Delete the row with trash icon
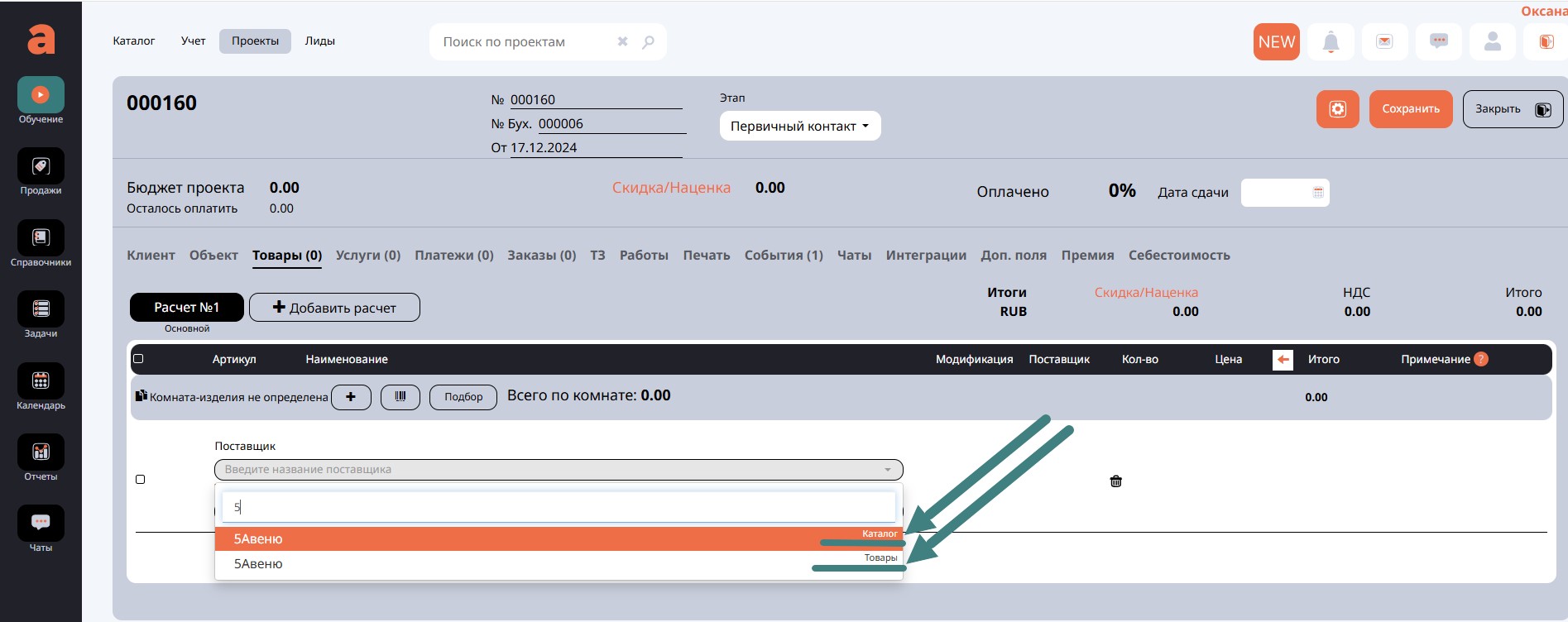This screenshot has height=622, width=1568. [1115, 481]
